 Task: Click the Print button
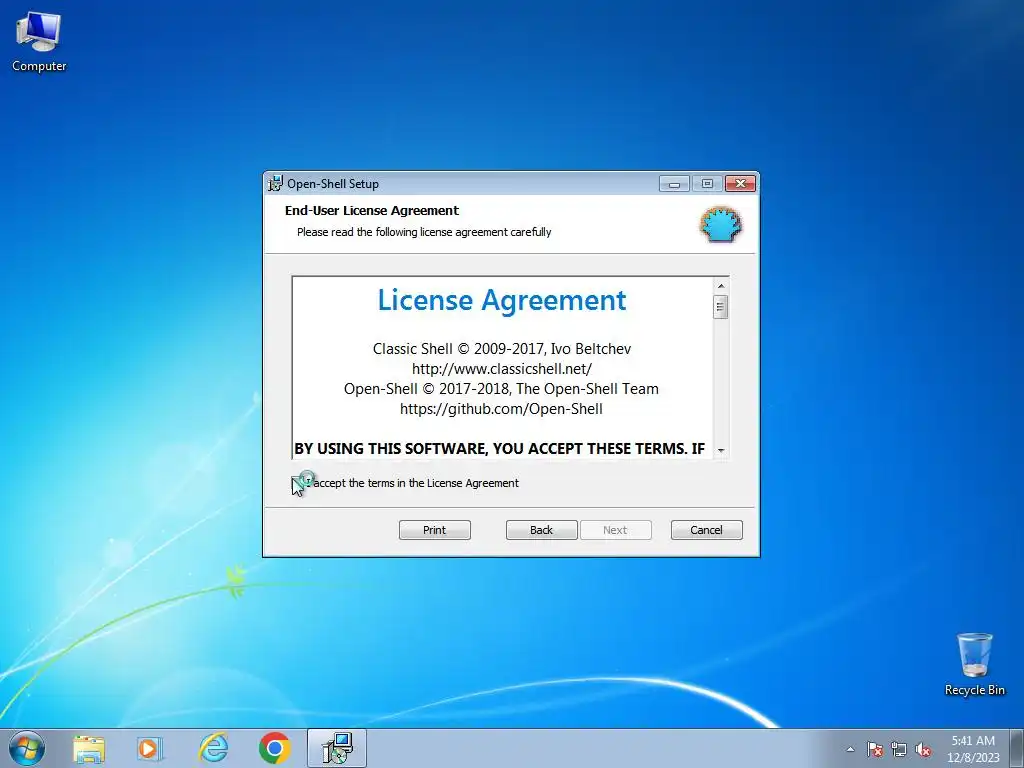pyautogui.click(x=434, y=530)
